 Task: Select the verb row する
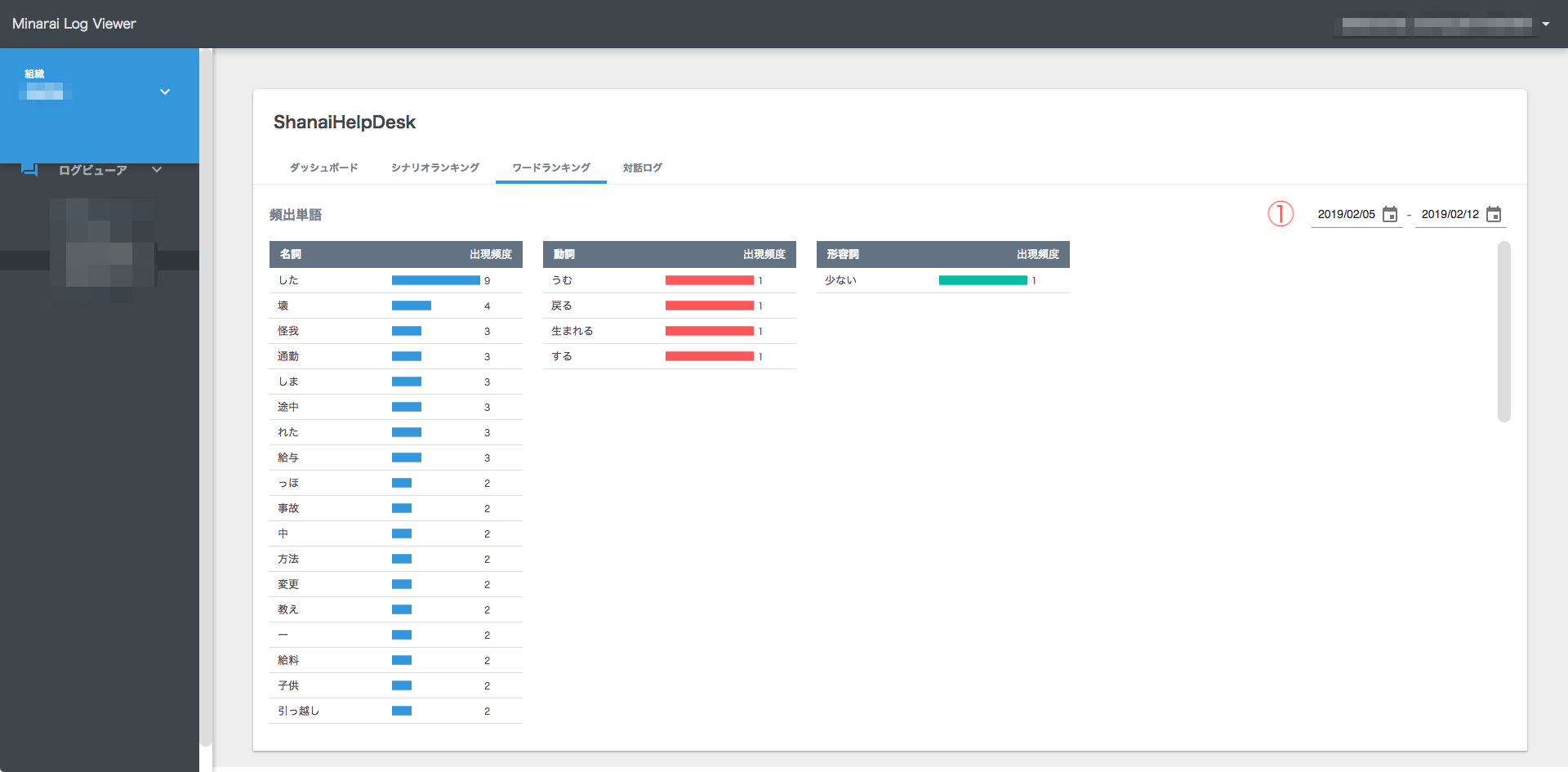(670, 356)
